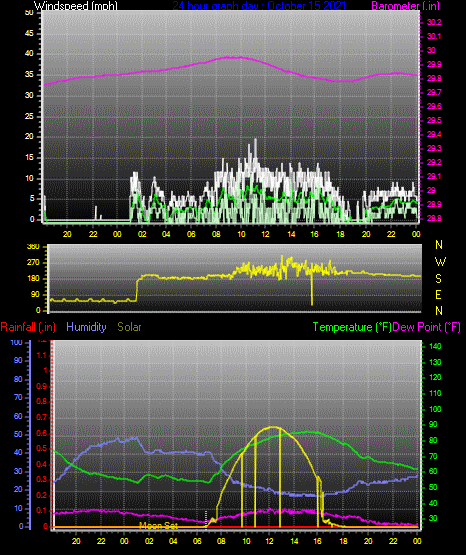Select the "Temperature (°F)" legend label
Viewport: 466px width, 555px height.
pyautogui.click(x=352, y=327)
